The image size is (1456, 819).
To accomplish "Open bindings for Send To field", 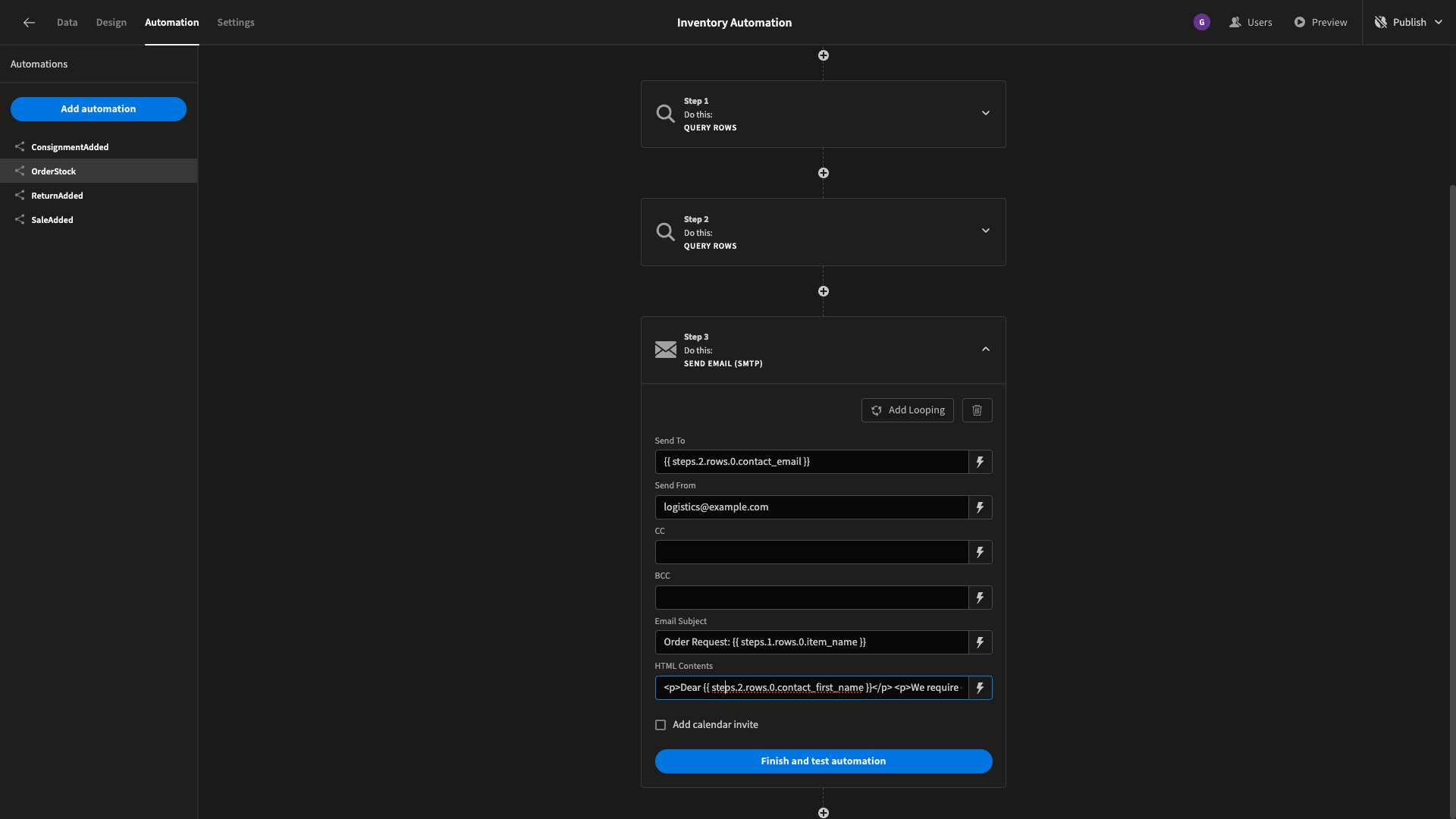I will tap(981, 462).
